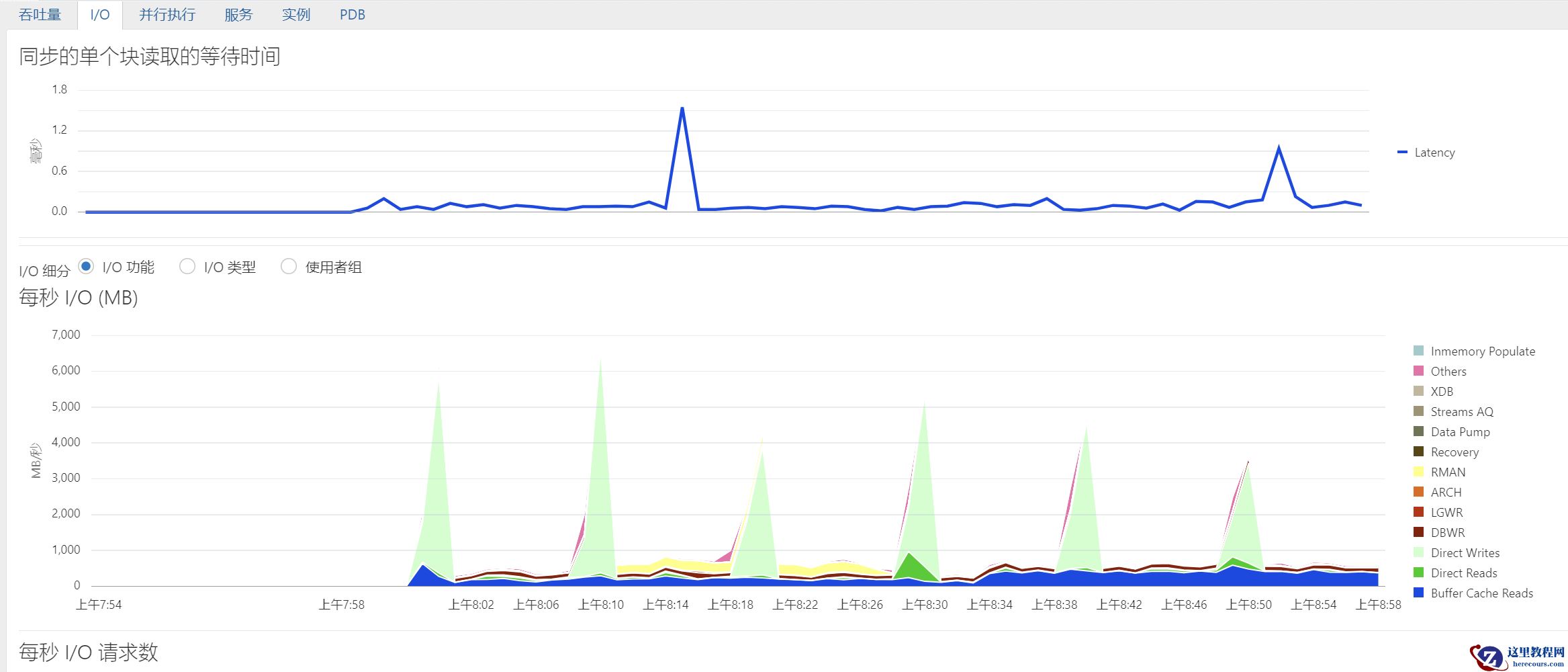
Task: Click the Data Pump legend label
Action: (x=1460, y=431)
